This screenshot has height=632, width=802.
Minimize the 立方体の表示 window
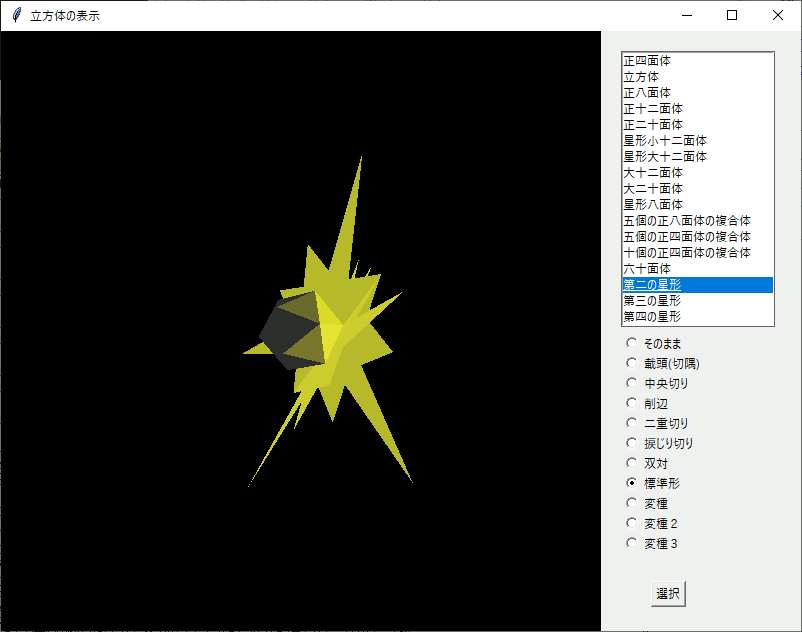point(687,15)
